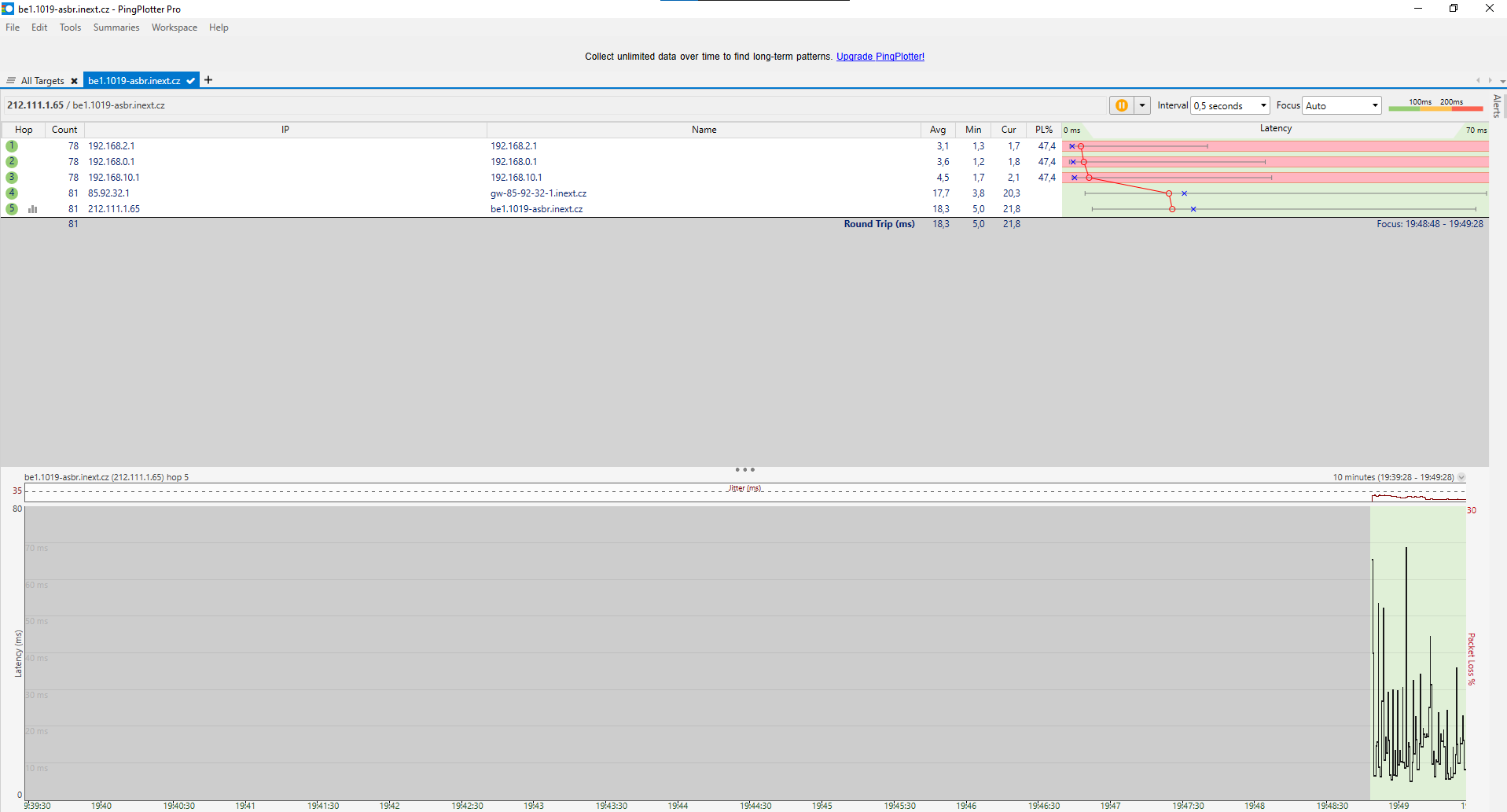Select the green hop 4 circle icon
Image resolution: width=1507 pixels, height=812 pixels.
click(12, 193)
